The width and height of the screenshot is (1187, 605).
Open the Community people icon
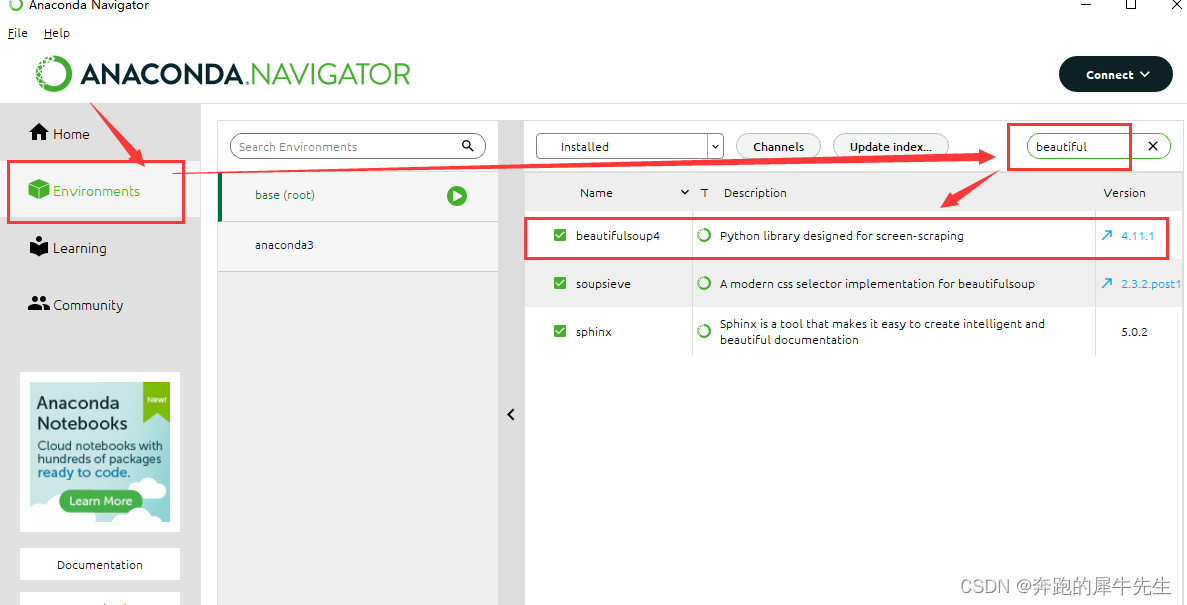pos(39,304)
